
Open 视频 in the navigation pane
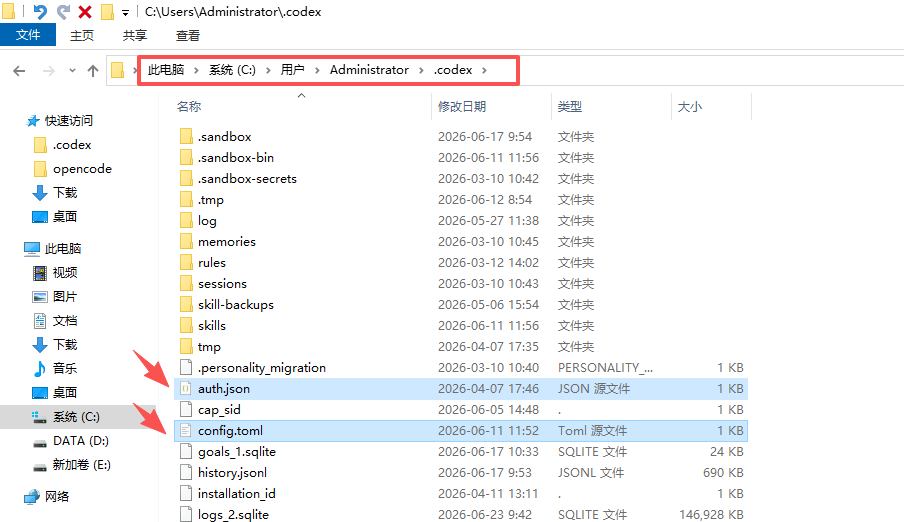point(65,272)
